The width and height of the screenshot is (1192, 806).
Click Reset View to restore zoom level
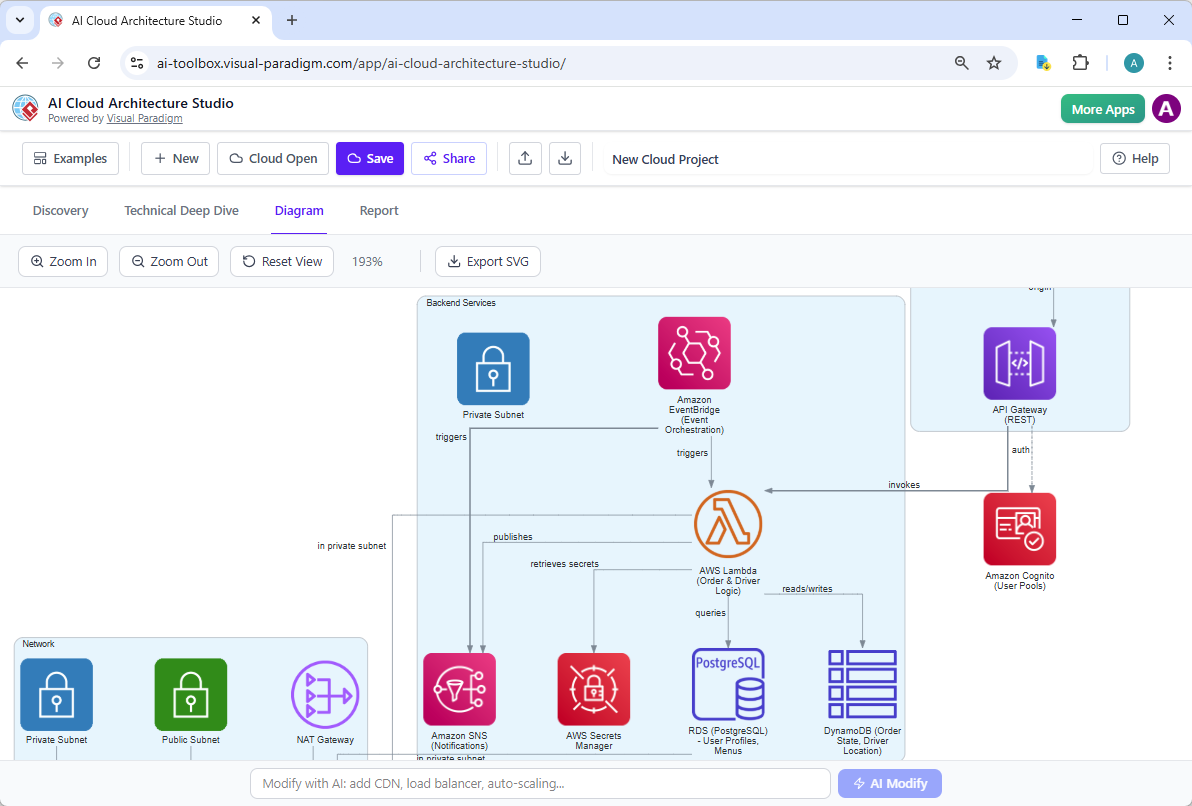tap(281, 261)
